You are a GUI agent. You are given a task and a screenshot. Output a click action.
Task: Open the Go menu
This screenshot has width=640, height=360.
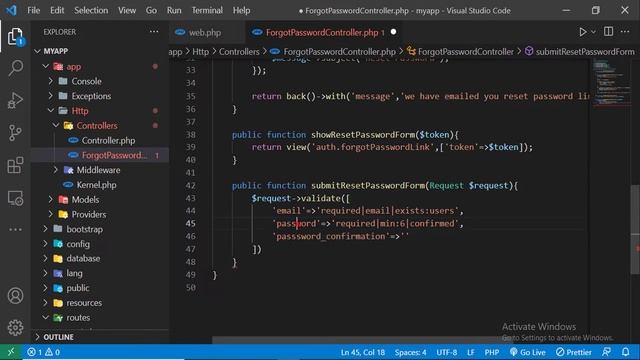pos(151,10)
